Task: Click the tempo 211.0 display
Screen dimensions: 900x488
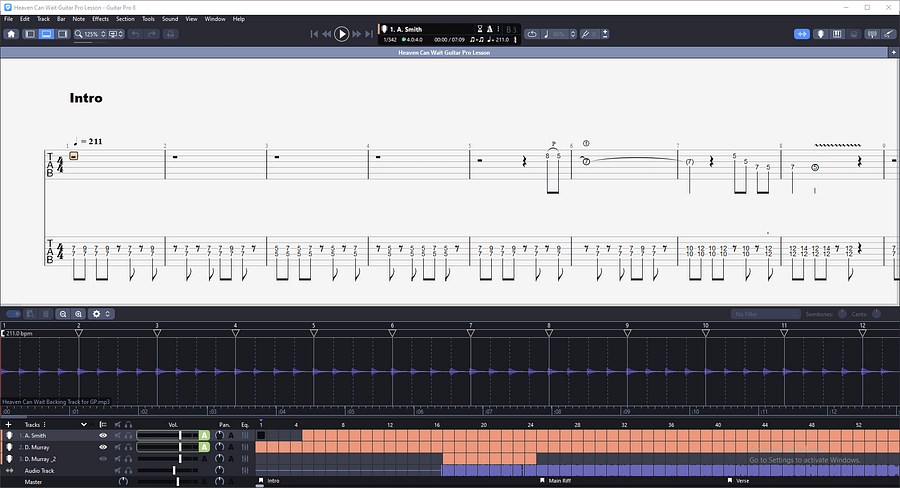Action: [498, 40]
